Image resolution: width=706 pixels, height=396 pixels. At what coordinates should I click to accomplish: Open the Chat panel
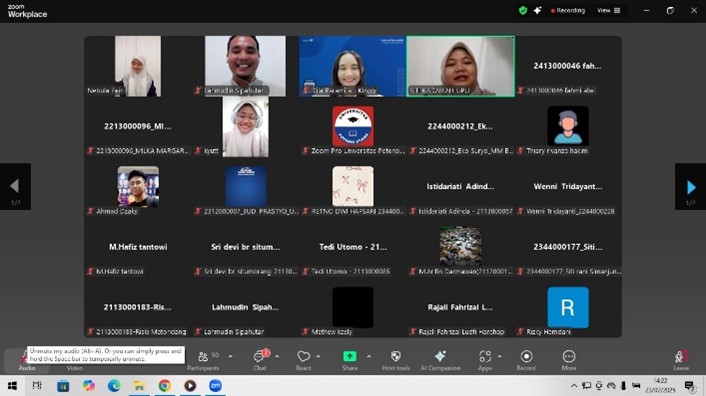[260, 360]
